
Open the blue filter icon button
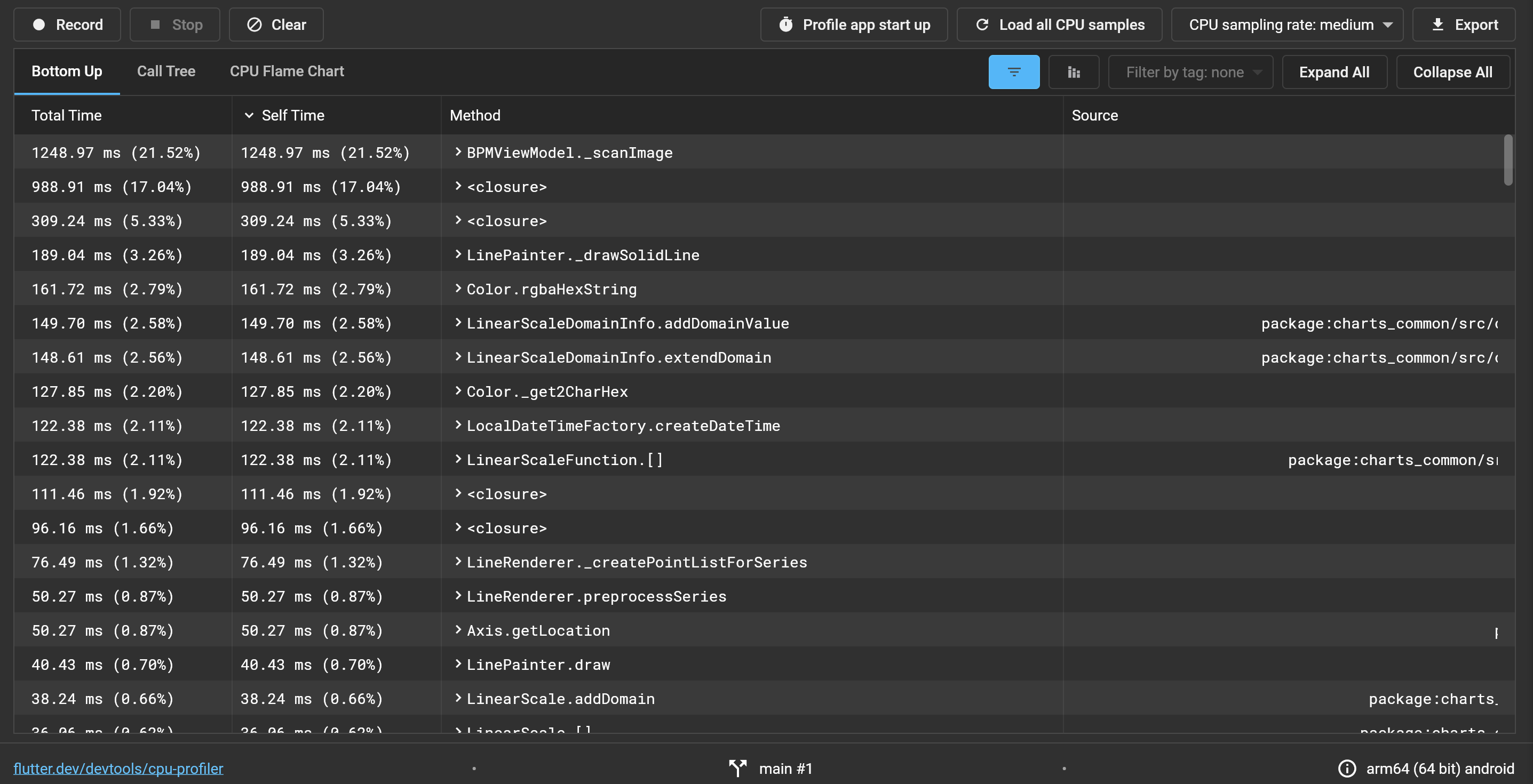[x=1014, y=72]
